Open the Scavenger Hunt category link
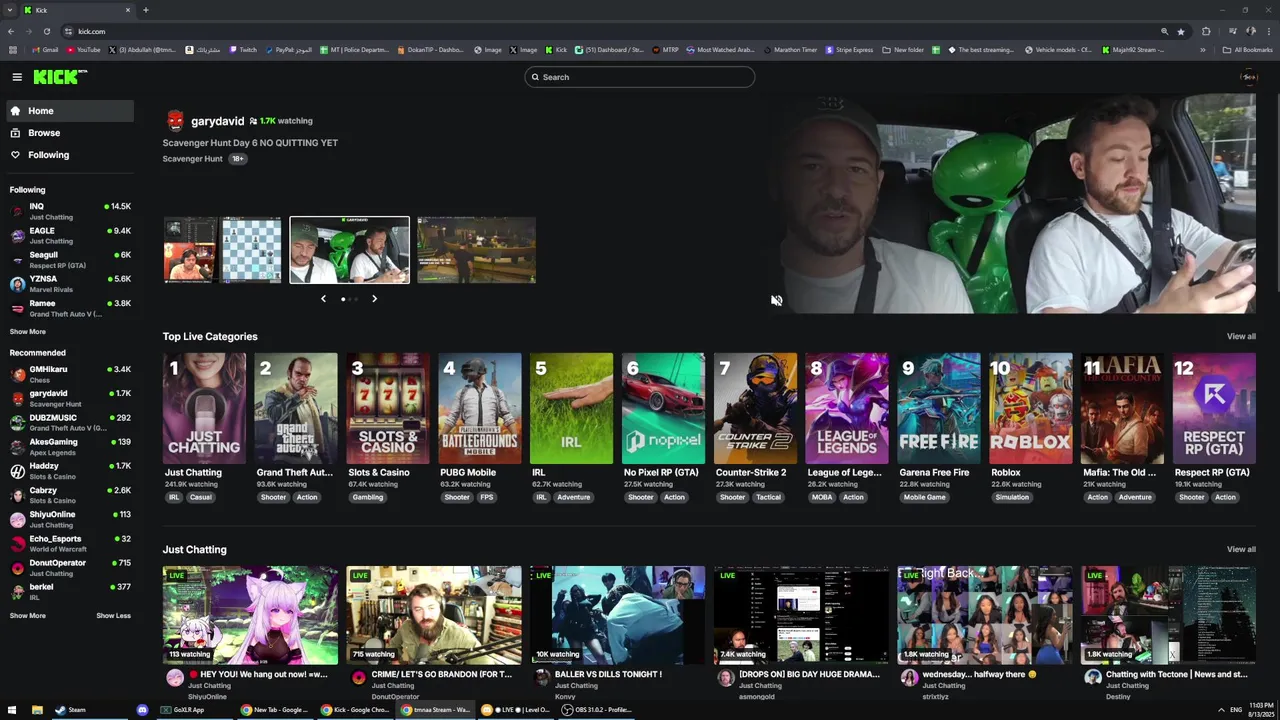Screen dimensions: 1280x720 [192, 159]
